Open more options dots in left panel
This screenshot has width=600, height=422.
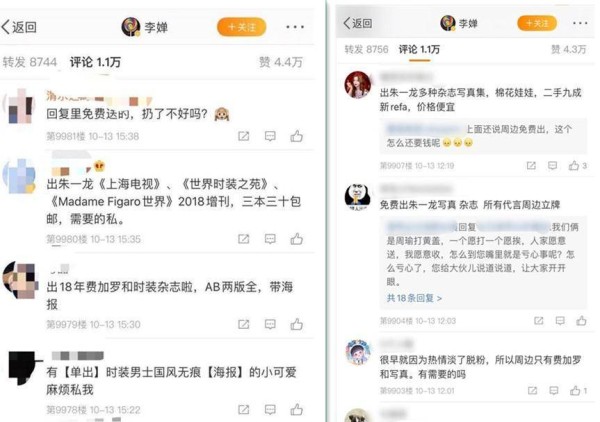pyautogui.click(x=295, y=27)
